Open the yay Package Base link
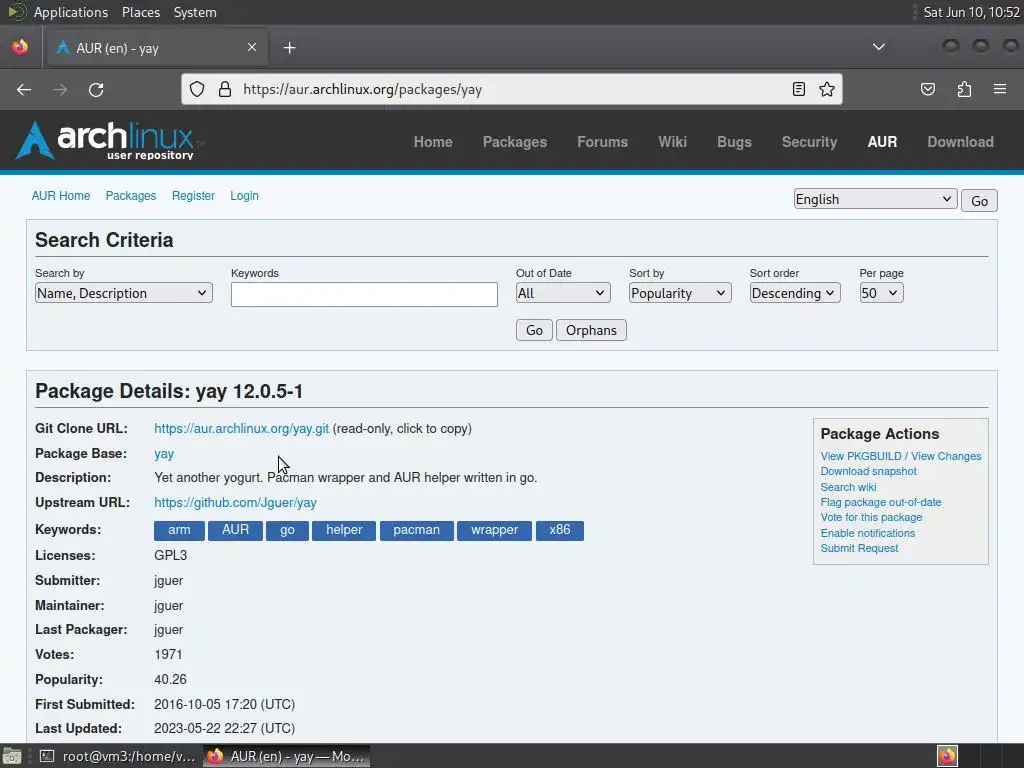This screenshot has width=1024, height=768. point(164,454)
